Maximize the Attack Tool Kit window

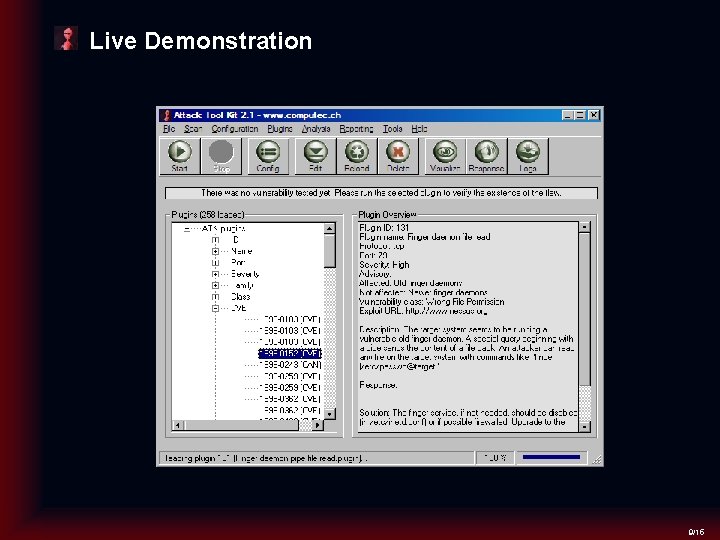click(x=580, y=115)
